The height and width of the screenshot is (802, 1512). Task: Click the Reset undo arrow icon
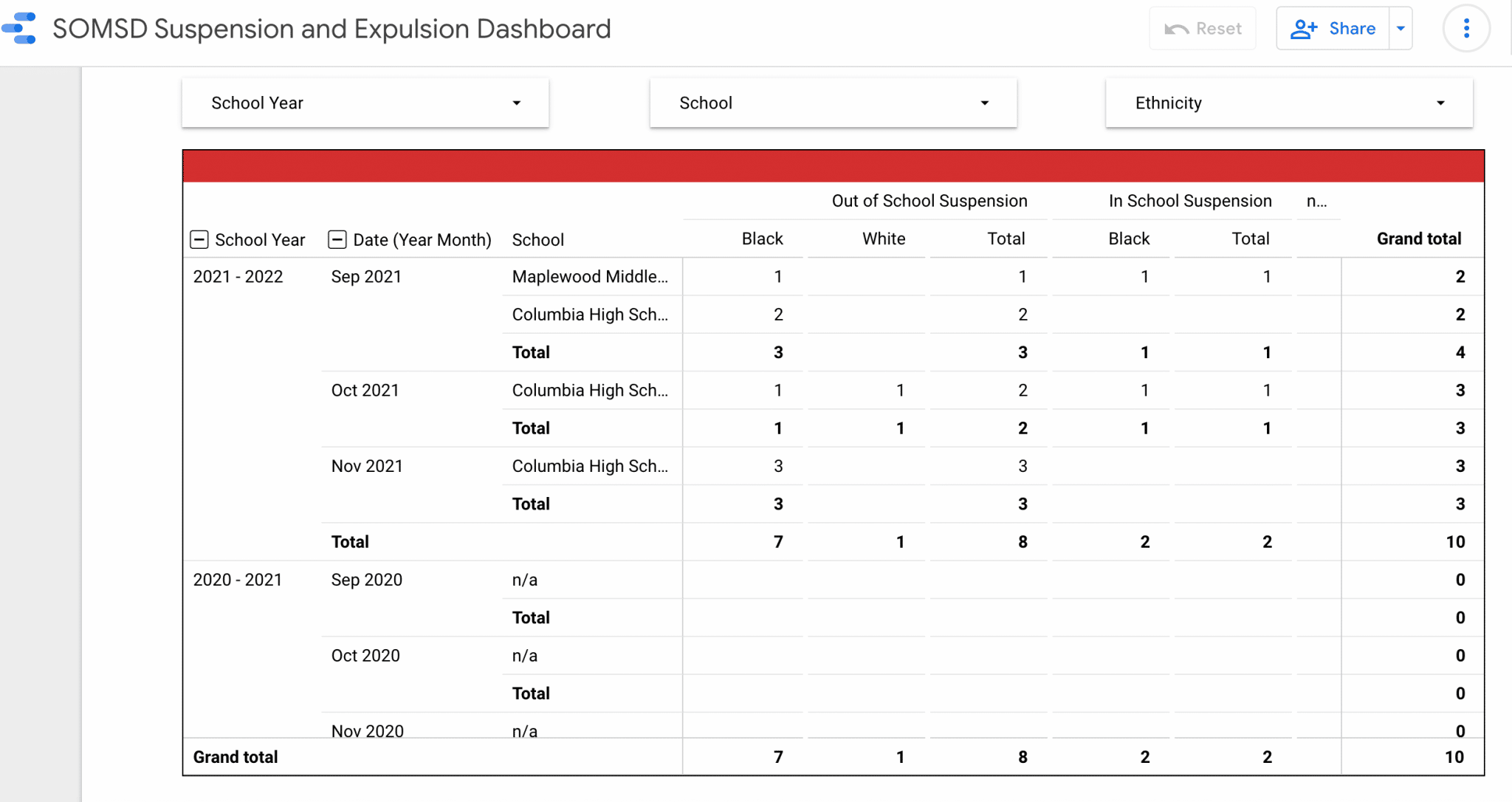coord(1176,29)
